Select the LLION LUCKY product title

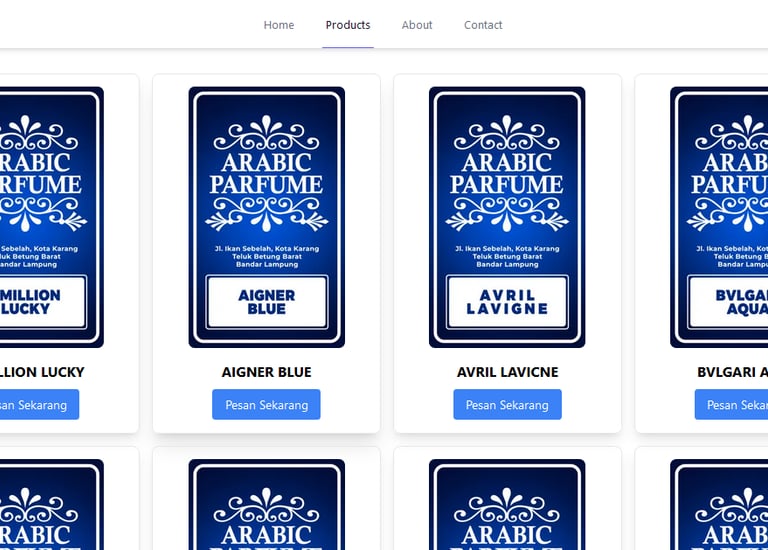click(x=42, y=372)
